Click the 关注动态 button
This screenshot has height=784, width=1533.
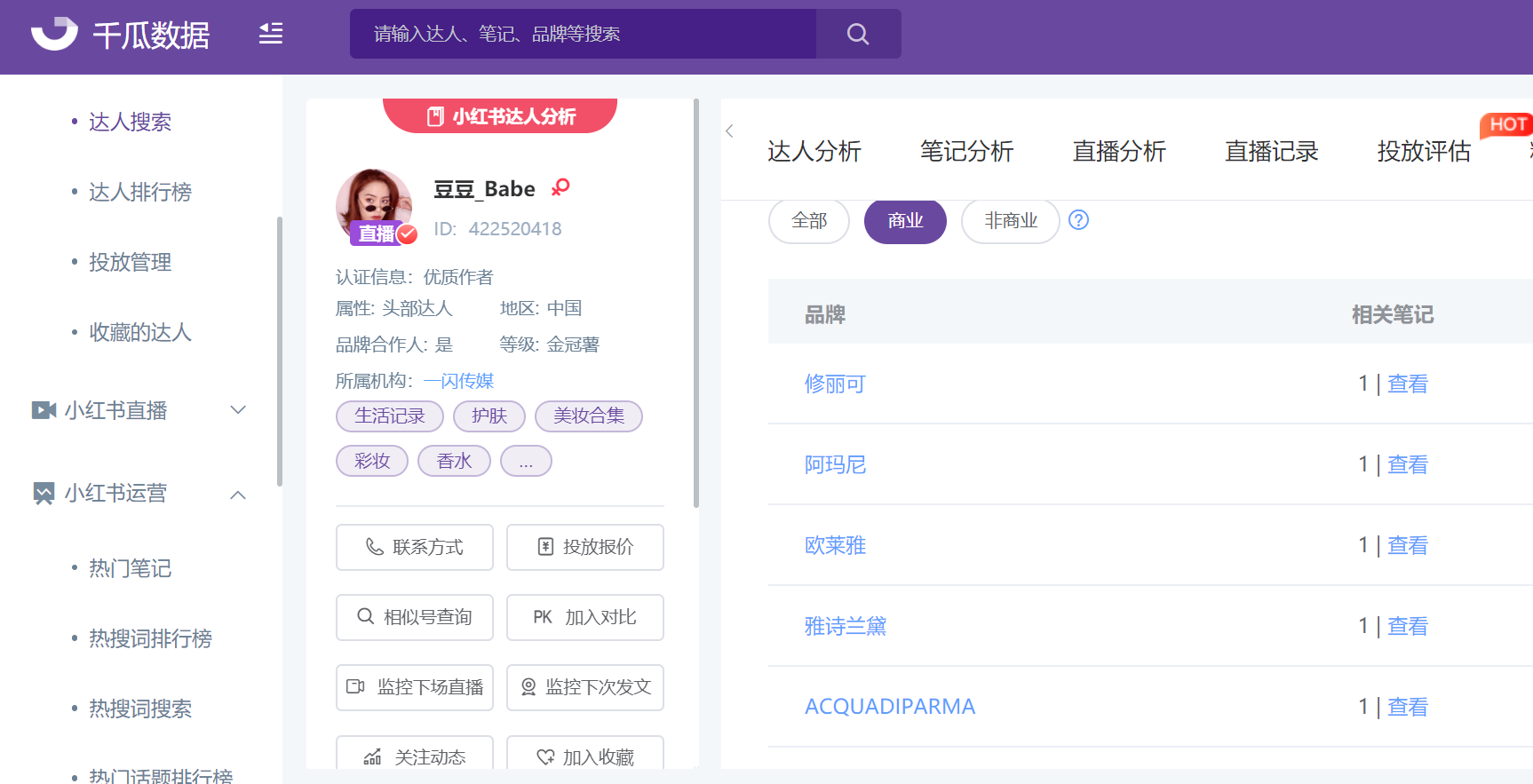click(x=415, y=753)
